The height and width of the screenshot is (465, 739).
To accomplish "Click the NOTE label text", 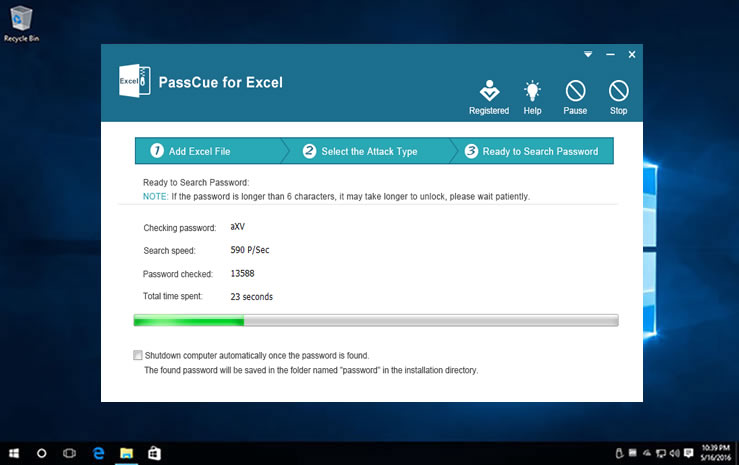I will 155,196.
